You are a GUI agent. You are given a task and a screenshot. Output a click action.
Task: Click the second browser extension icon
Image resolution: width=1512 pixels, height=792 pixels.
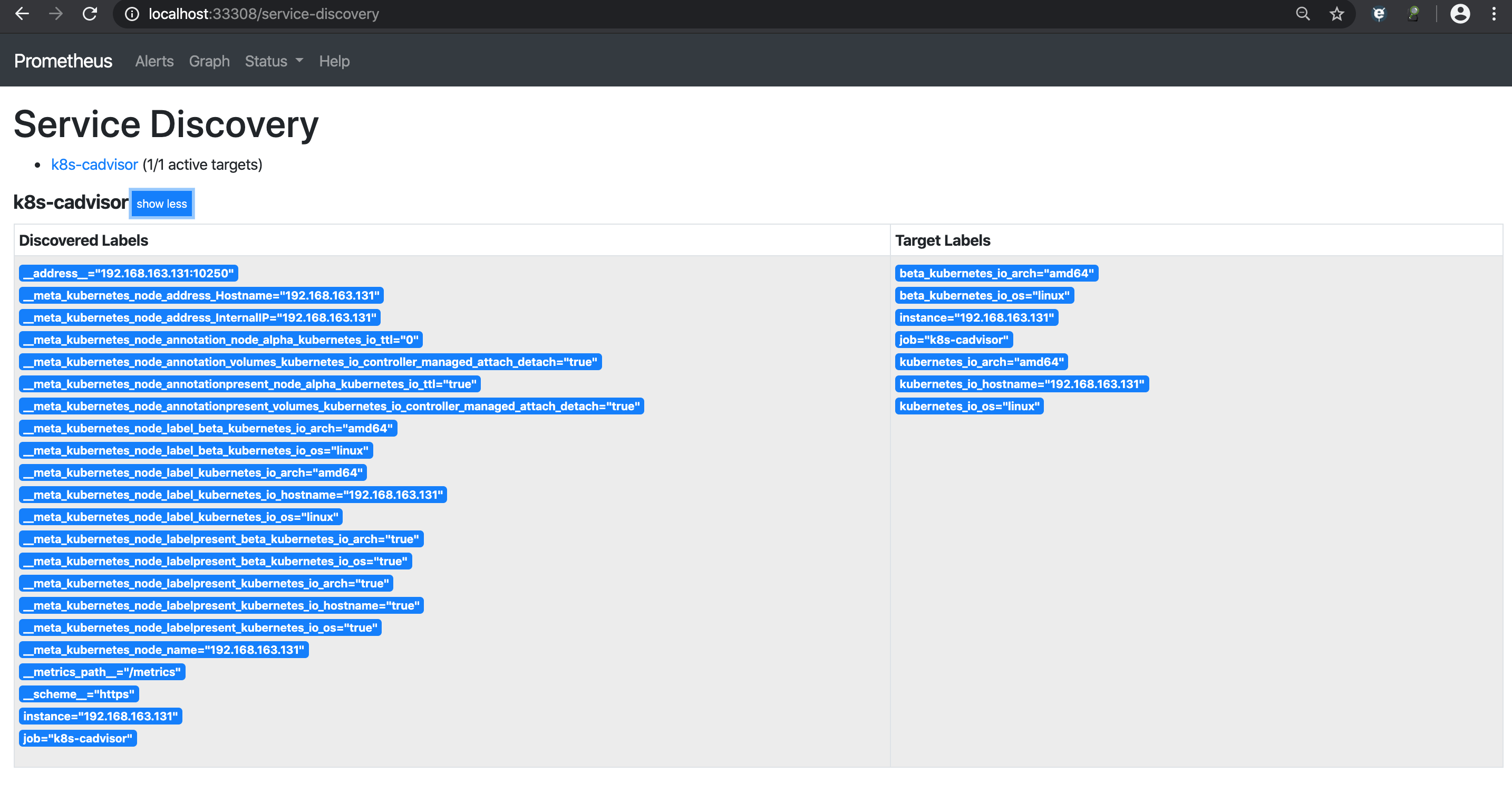tap(1413, 14)
